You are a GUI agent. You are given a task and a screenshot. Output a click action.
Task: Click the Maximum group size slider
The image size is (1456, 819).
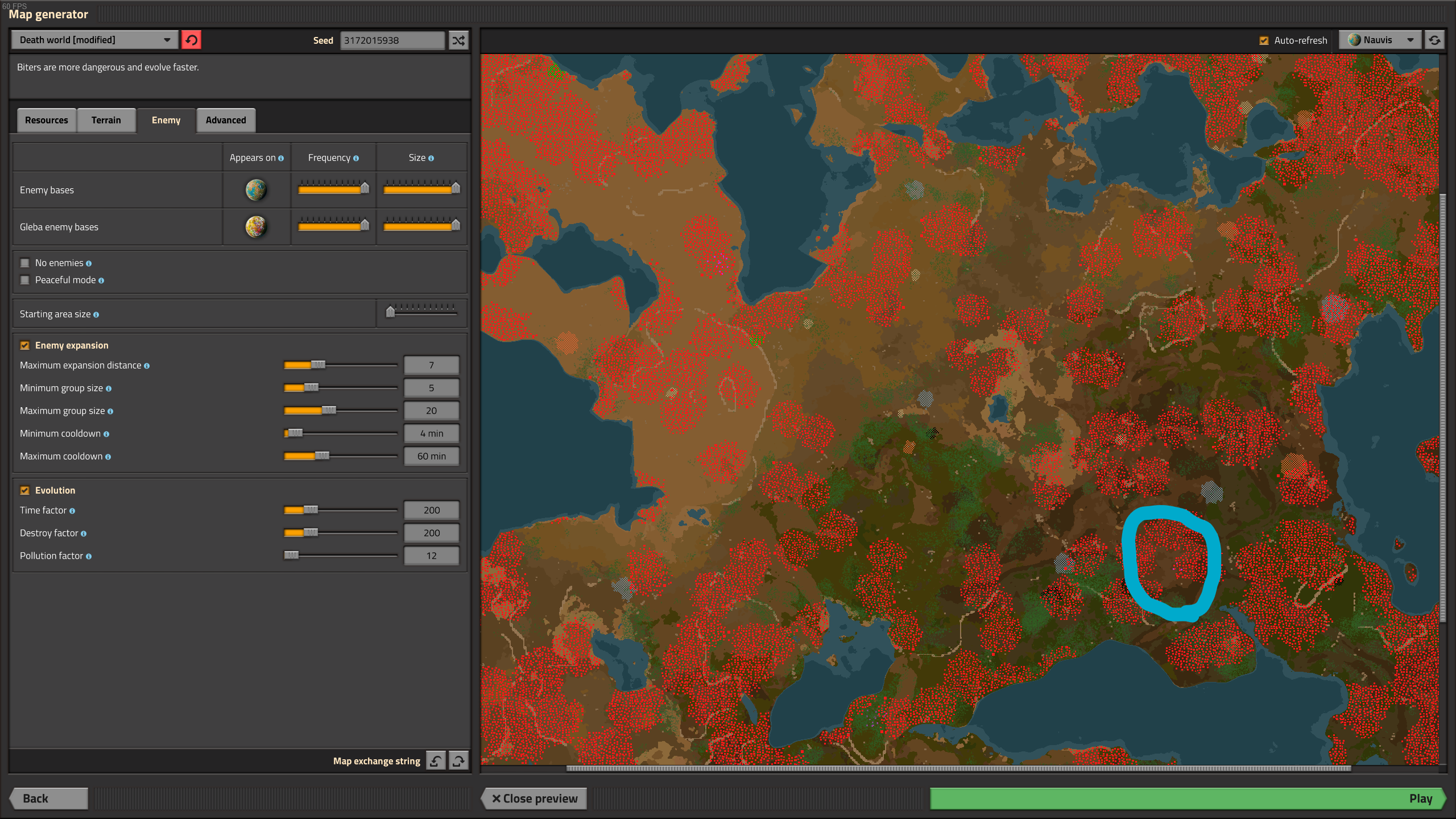point(341,410)
